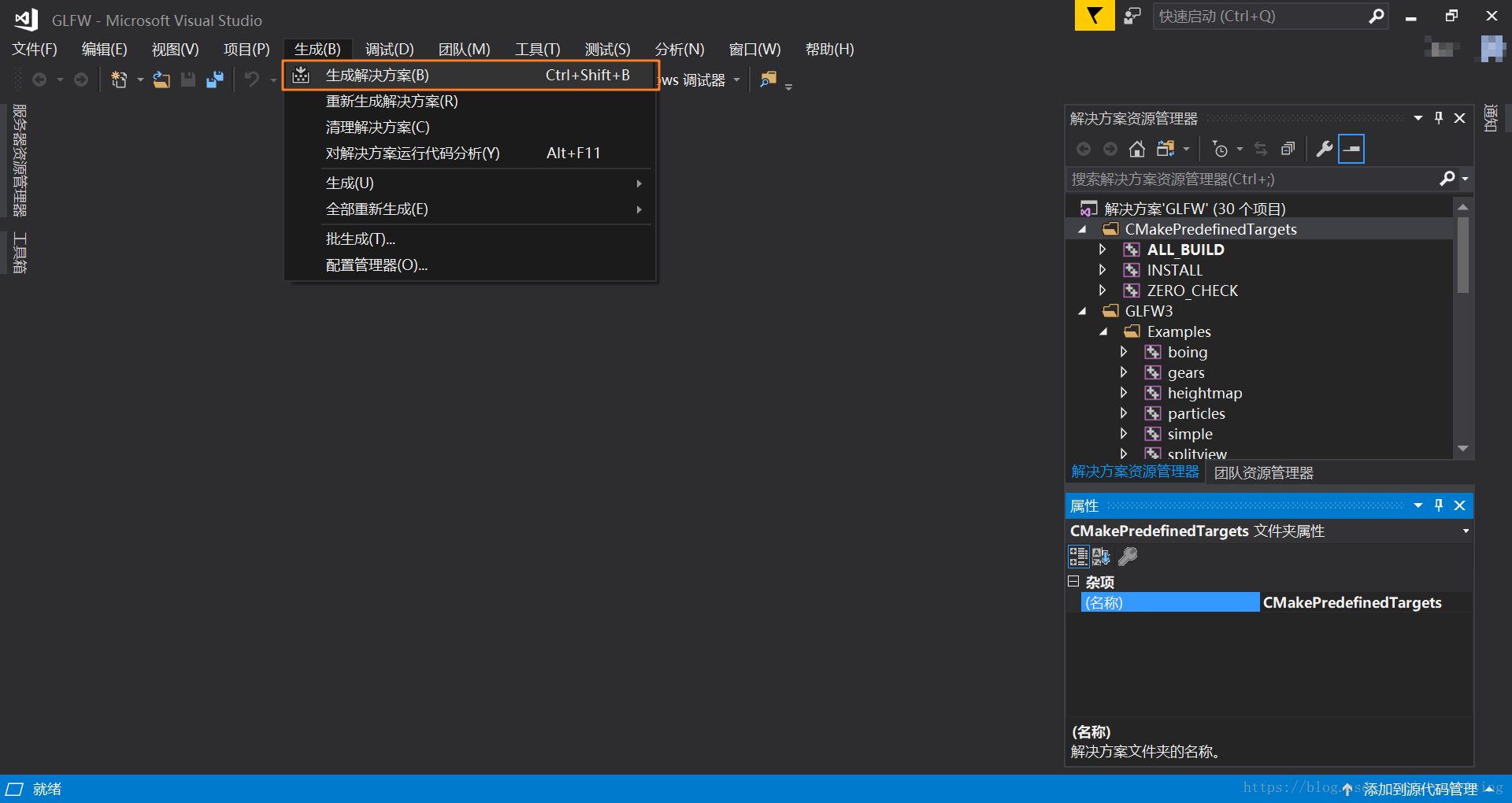Image resolution: width=1512 pixels, height=803 pixels.
Task: Select the particles project node
Action: pos(1196,413)
